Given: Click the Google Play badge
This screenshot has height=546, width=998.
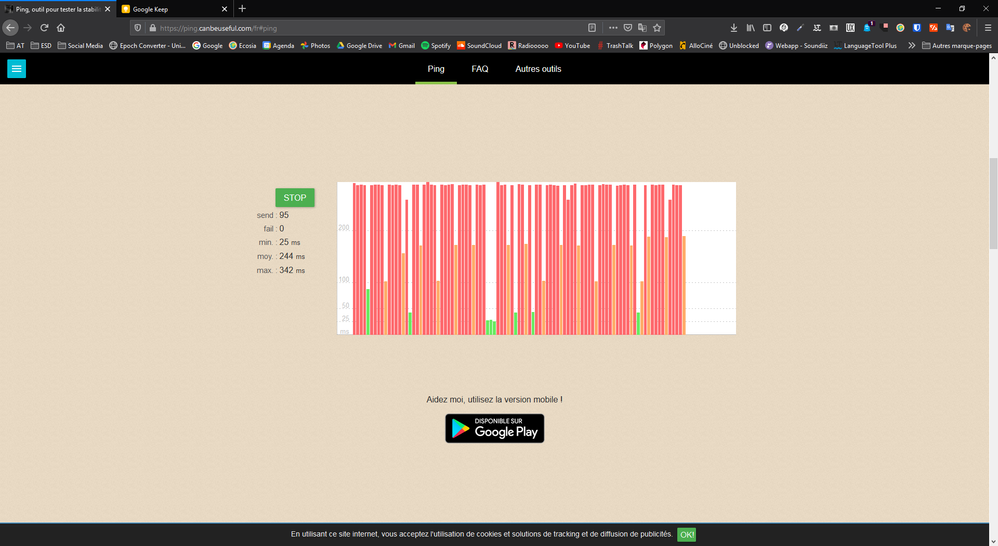Looking at the screenshot, I should pos(494,428).
